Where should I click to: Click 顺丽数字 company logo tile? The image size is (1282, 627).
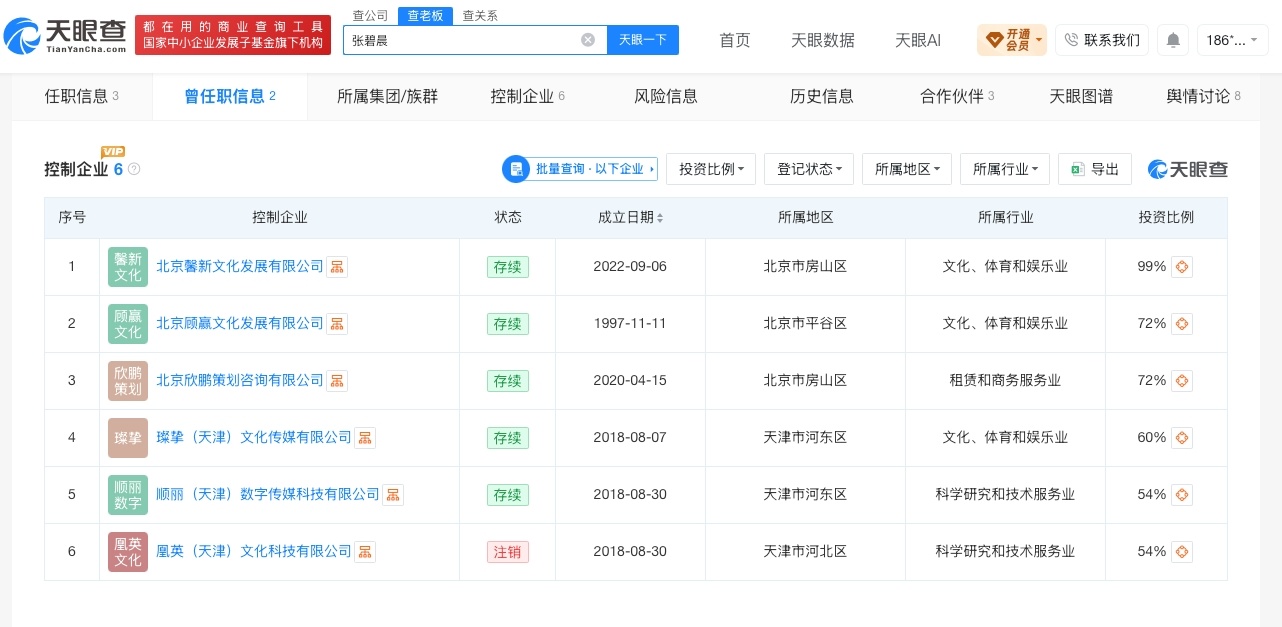coord(128,495)
